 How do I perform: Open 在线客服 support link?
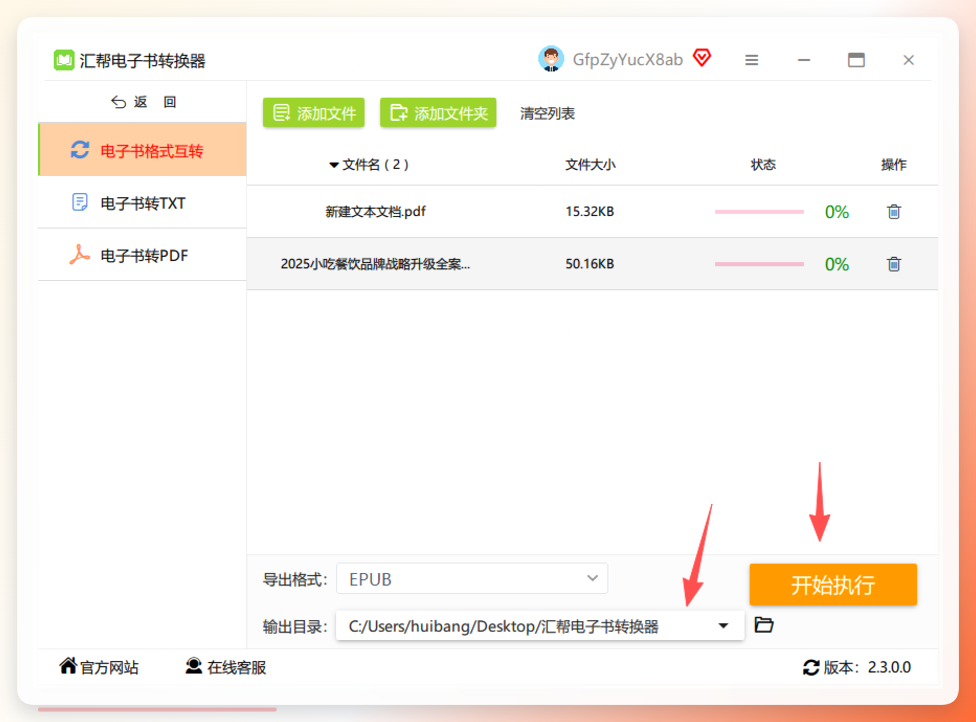(x=226, y=667)
